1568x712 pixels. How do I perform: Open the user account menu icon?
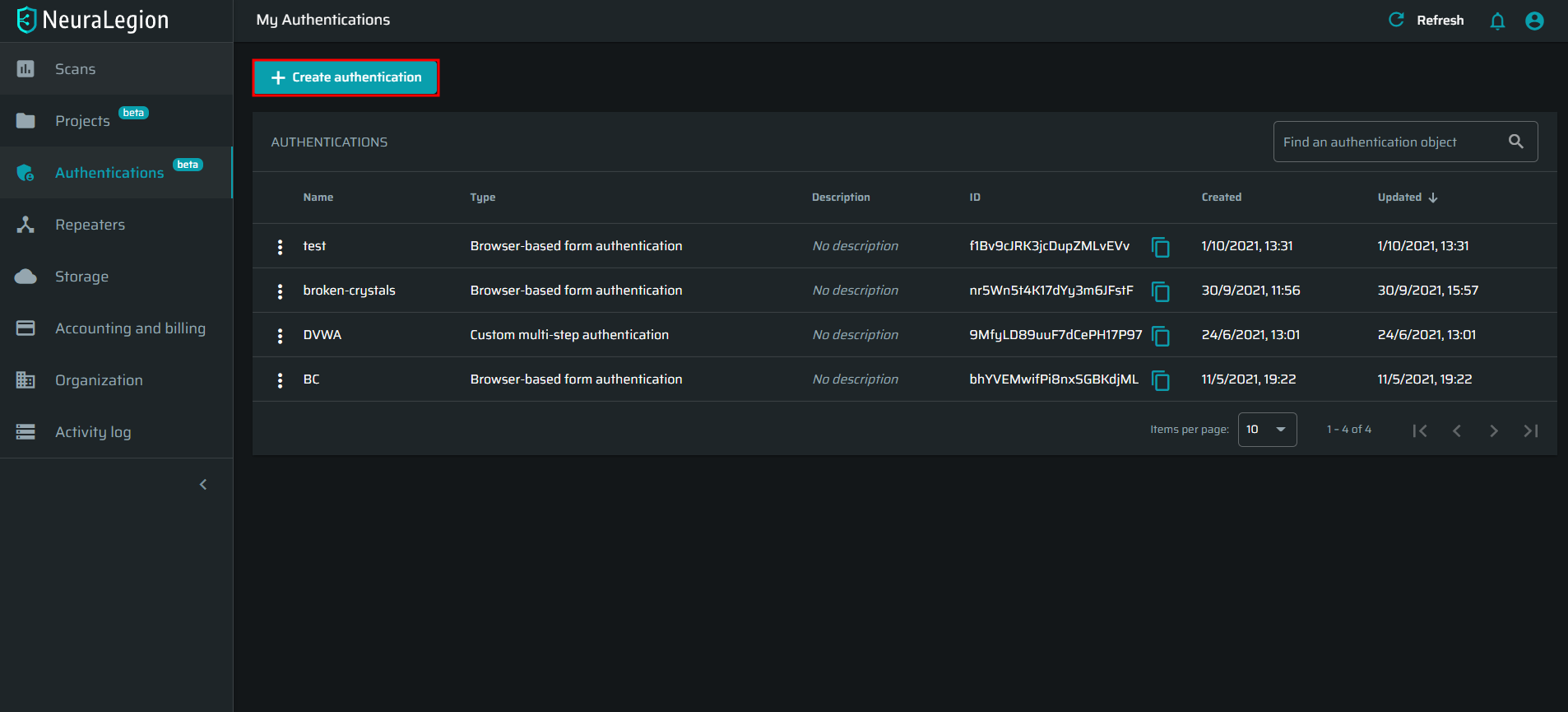[1534, 21]
